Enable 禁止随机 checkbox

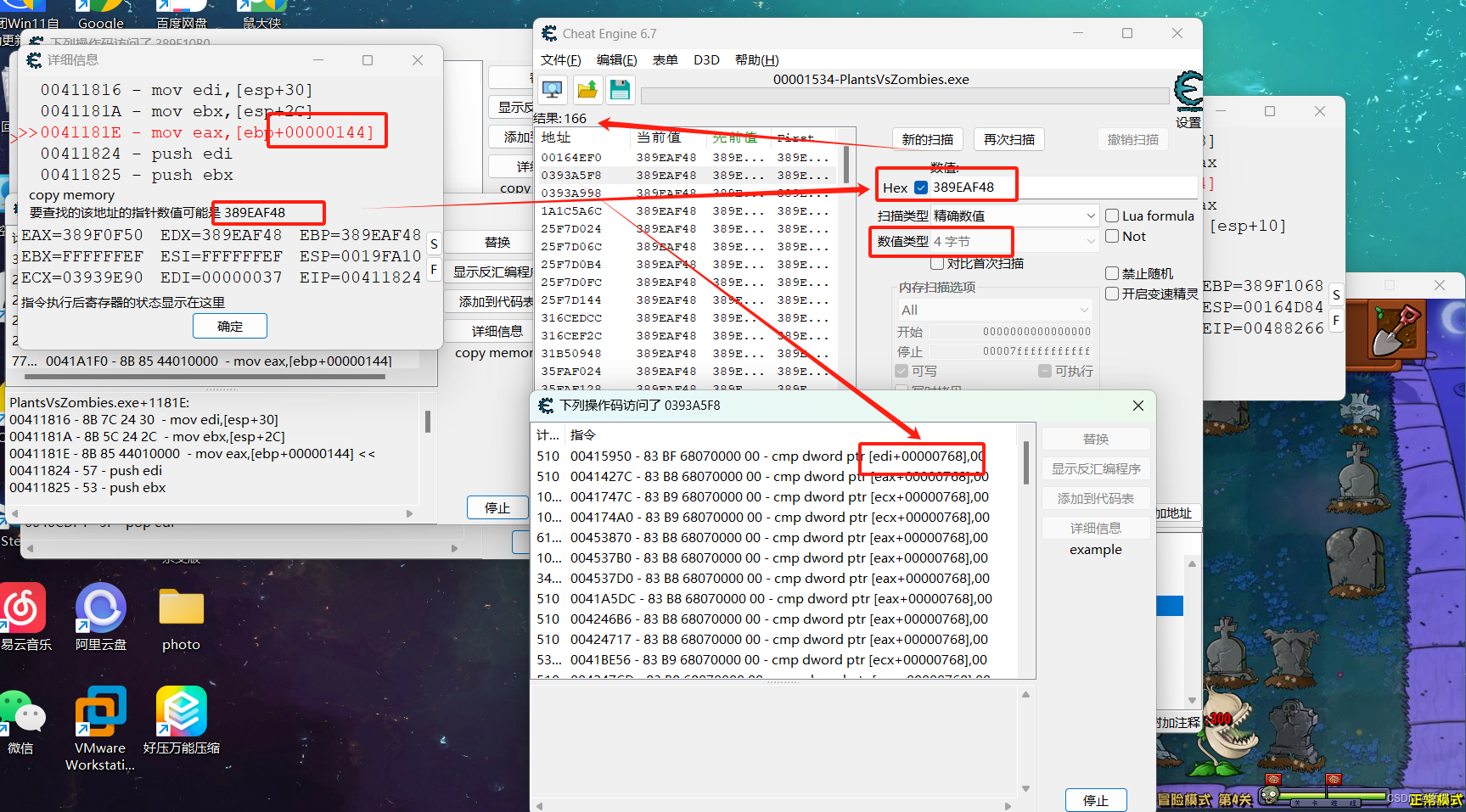click(1112, 273)
